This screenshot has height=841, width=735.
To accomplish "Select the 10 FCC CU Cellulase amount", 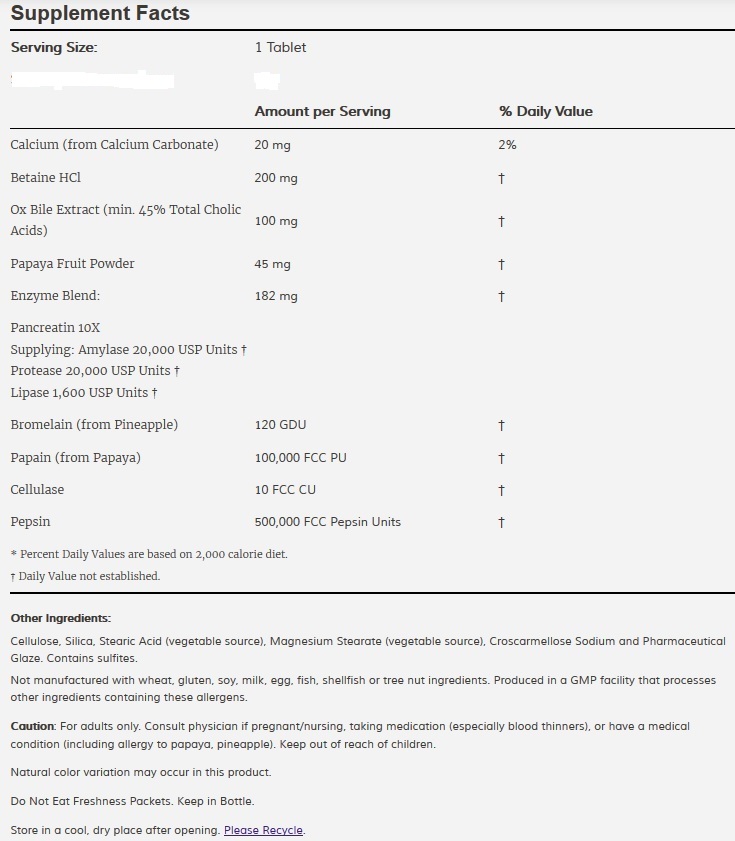I will 285,490.
